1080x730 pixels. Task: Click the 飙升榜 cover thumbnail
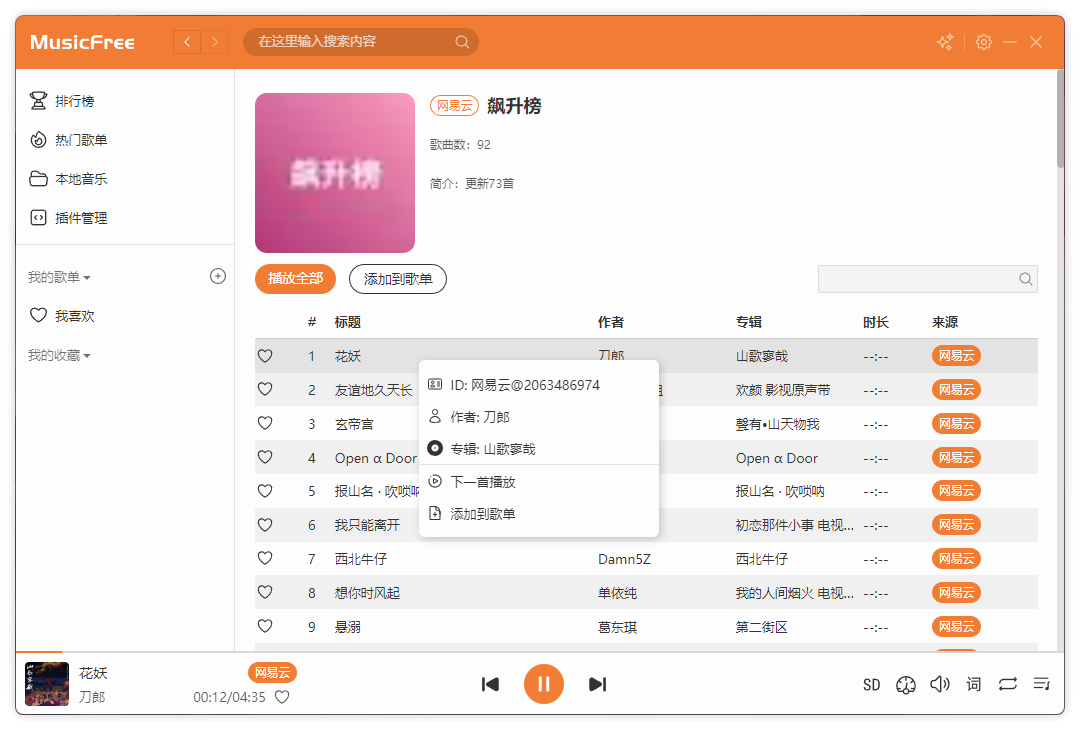(335, 173)
